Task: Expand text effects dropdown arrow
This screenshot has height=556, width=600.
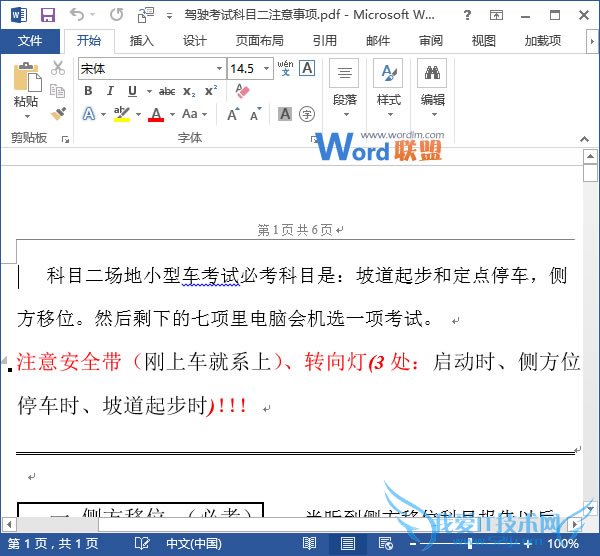Action: pyautogui.click(x=103, y=114)
